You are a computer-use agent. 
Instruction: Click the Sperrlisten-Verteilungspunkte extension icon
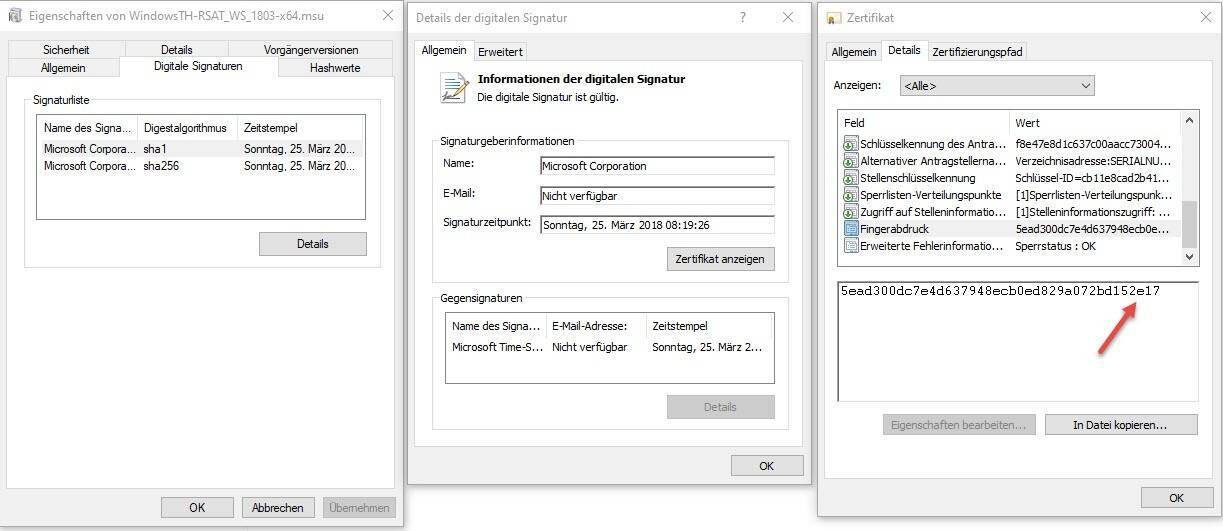pos(850,195)
